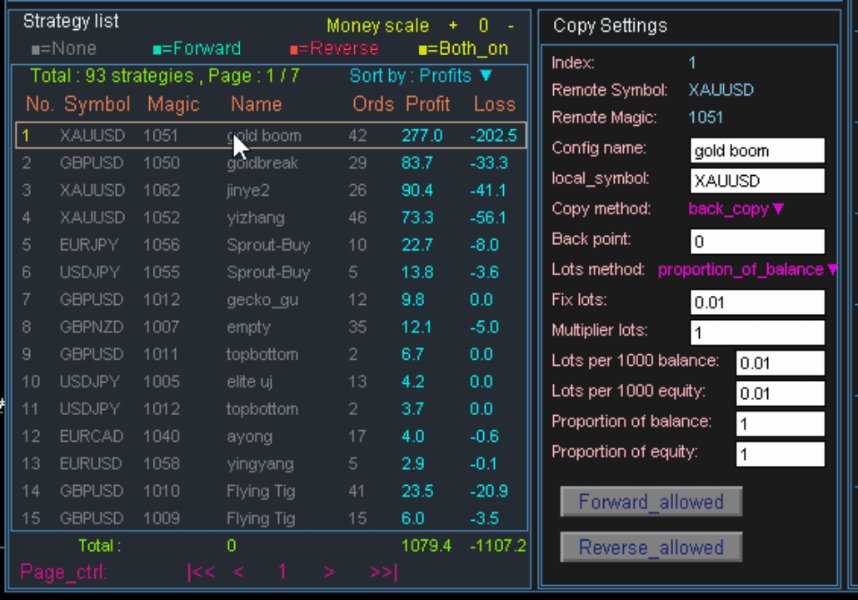The width and height of the screenshot is (858, 600).
Task: Click Remote Magic value 1051
Action: pos(705,118)
